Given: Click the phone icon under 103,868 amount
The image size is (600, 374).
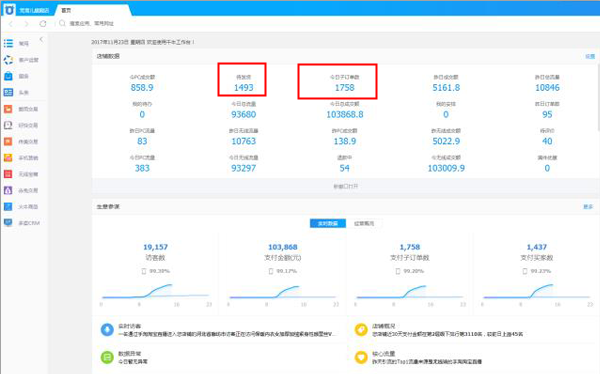Looking at the screenshot, I should (x=271, y=271).
